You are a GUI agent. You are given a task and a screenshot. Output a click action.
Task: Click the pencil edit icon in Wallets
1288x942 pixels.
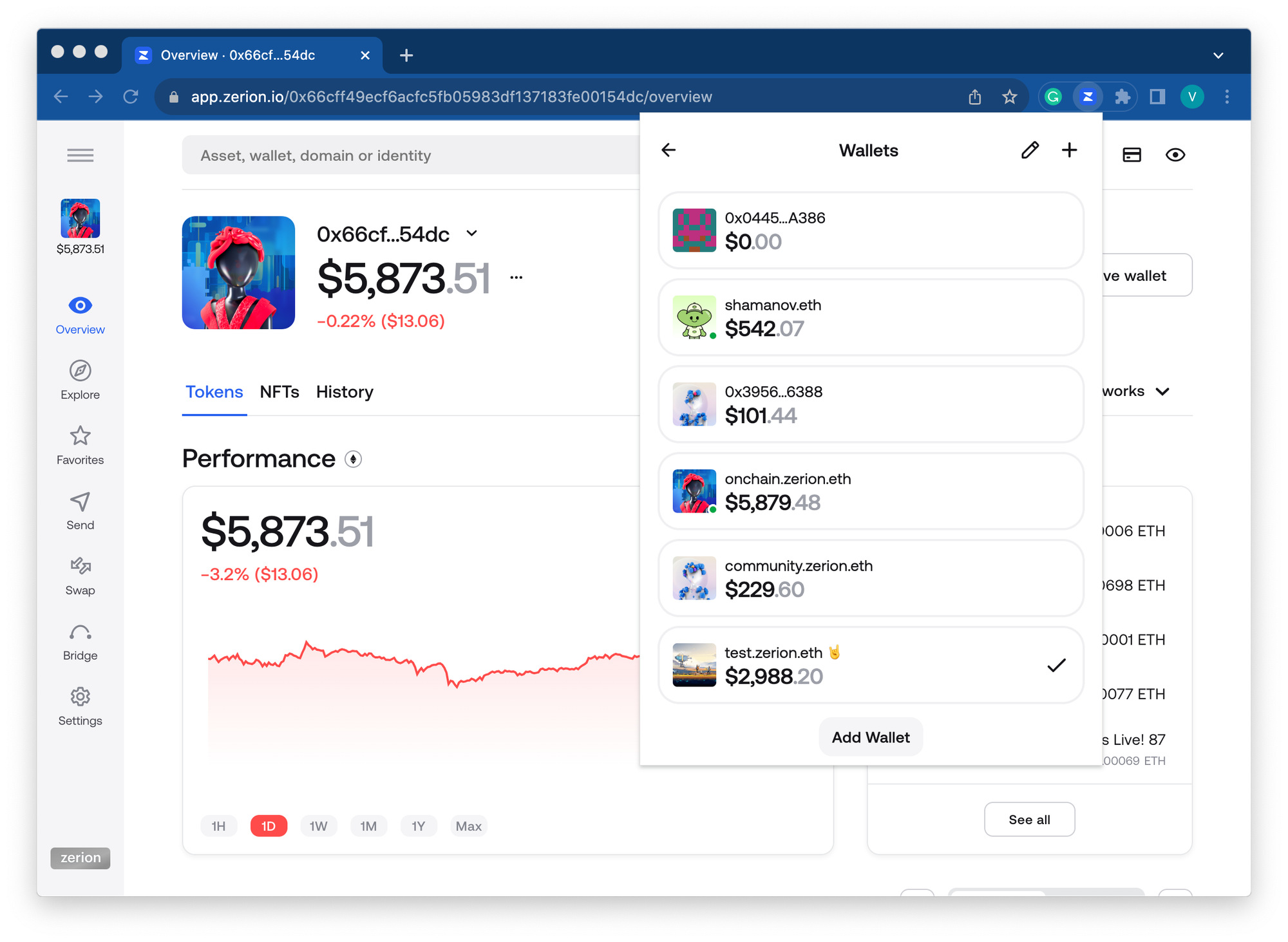[x=1030, y=150]
